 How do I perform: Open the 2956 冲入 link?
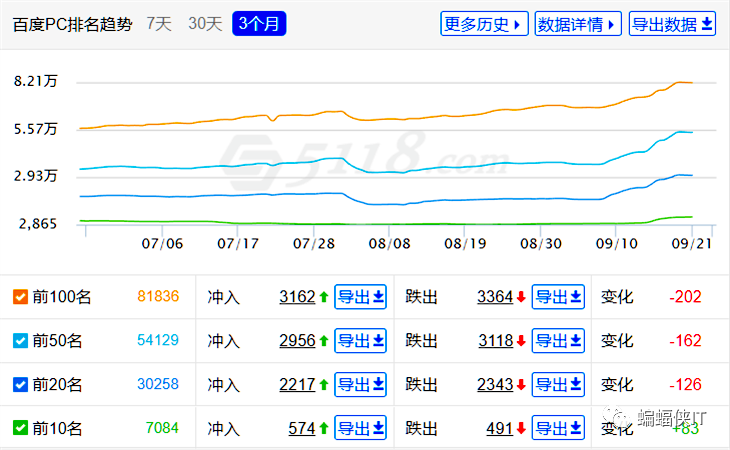(x=297, y=341)
